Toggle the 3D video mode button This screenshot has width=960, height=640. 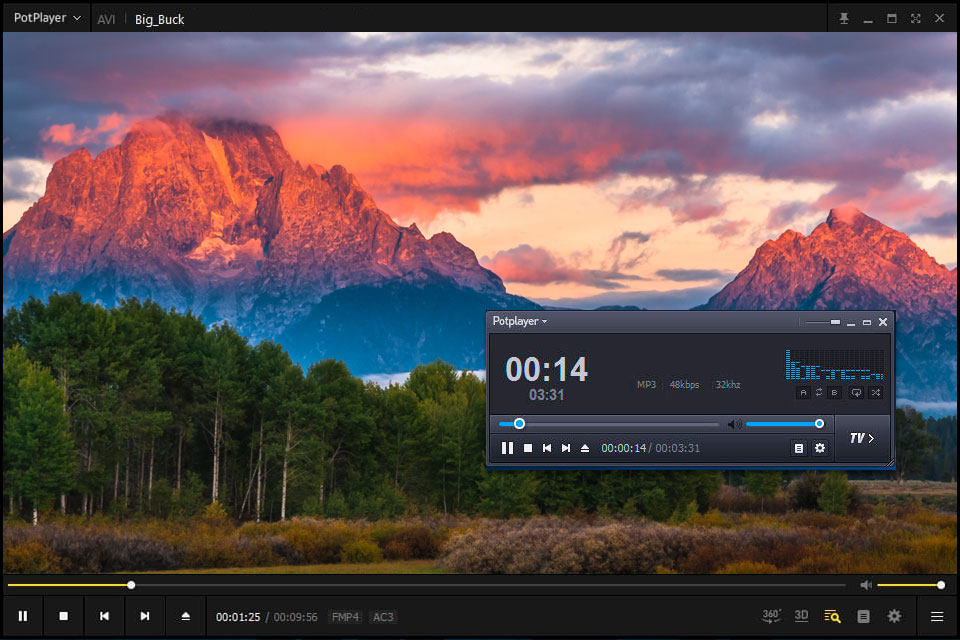pyautogui.click(x=801, y=616)
